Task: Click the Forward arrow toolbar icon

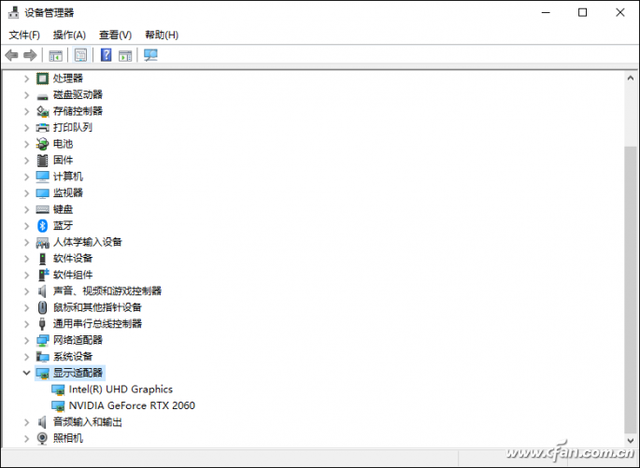Action: pos(30,55)
